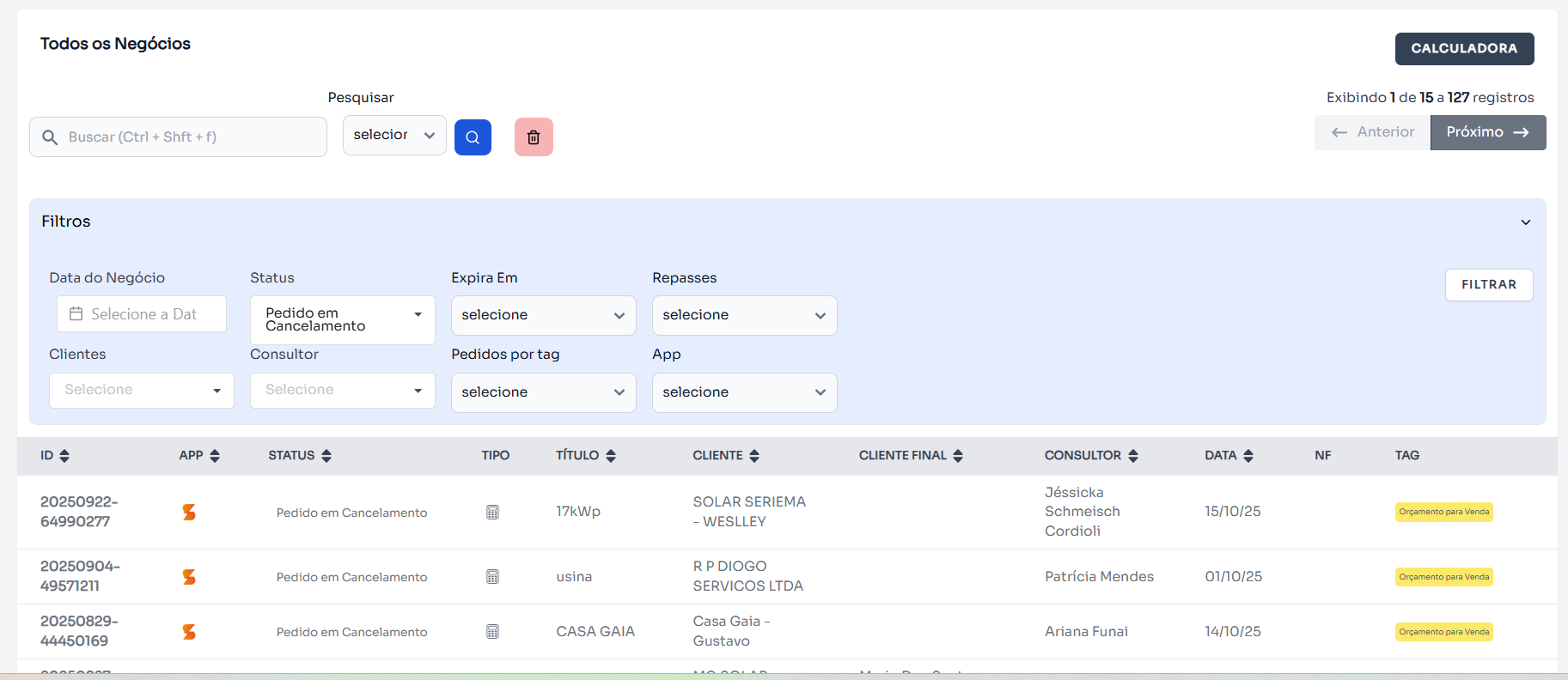Viewport: 1568px width, 680px height.
Task: Click the blue search magnifier button
Action: click(473, 137)
